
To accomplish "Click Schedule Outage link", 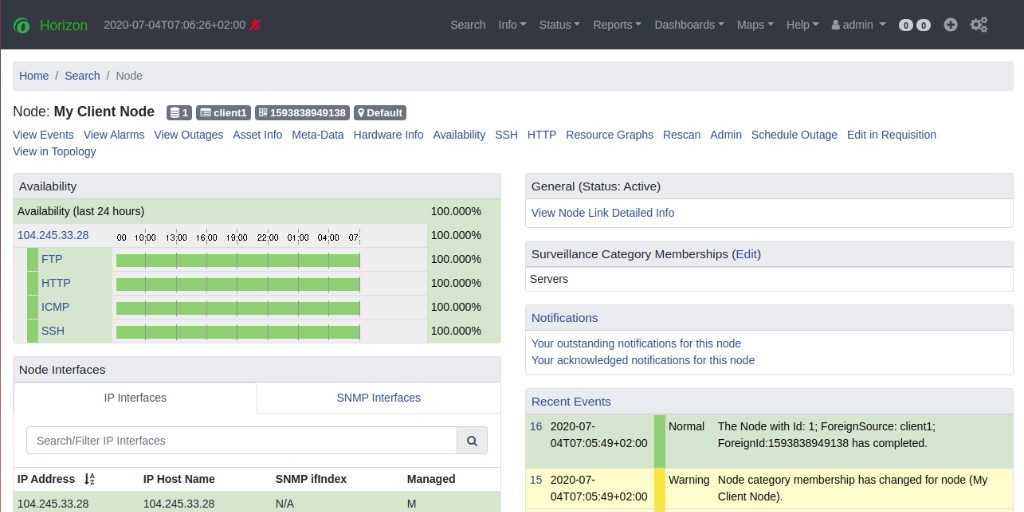I will 794,135.
